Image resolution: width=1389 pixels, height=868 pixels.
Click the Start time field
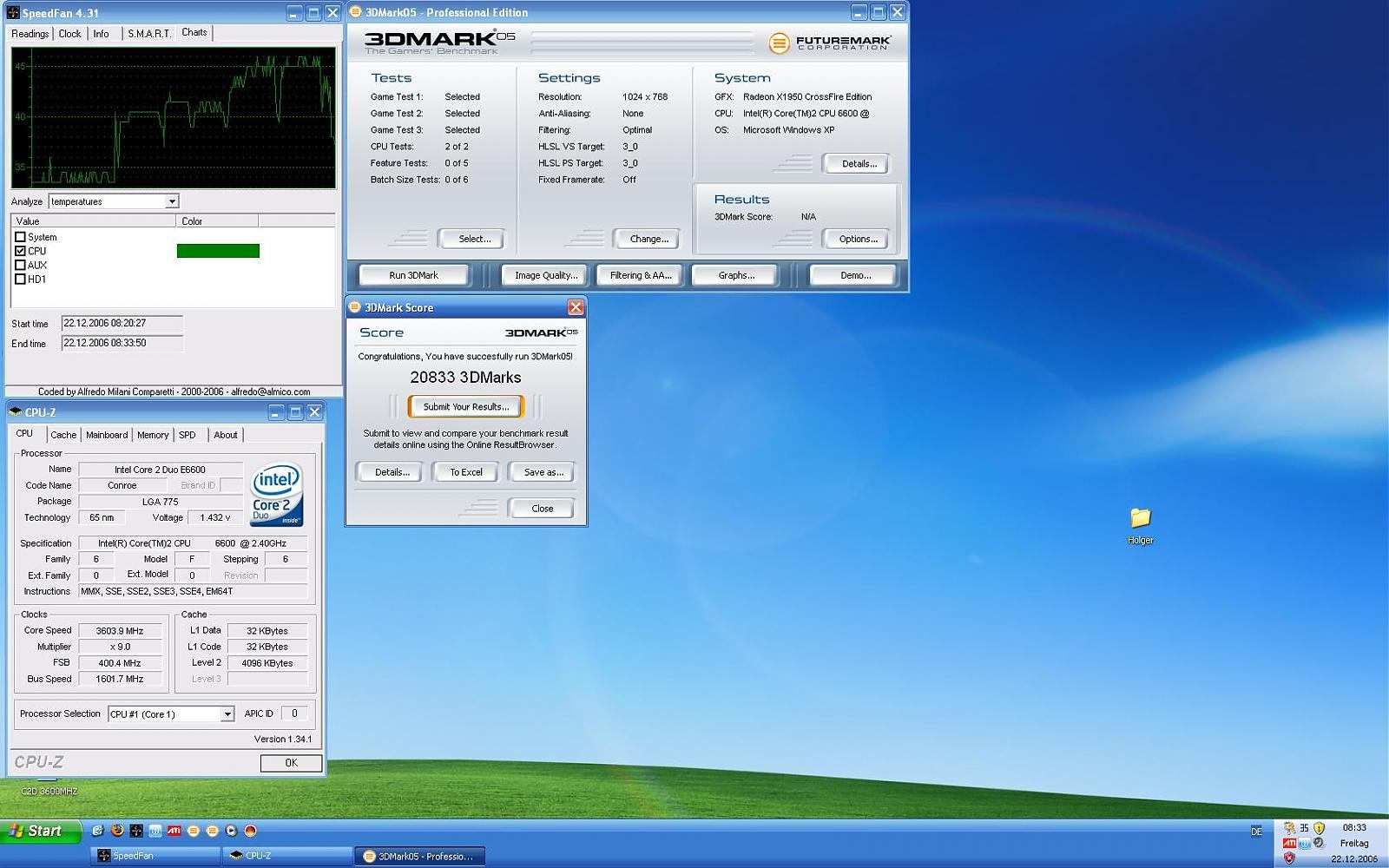pyautogui.click(x=122, y=324)
